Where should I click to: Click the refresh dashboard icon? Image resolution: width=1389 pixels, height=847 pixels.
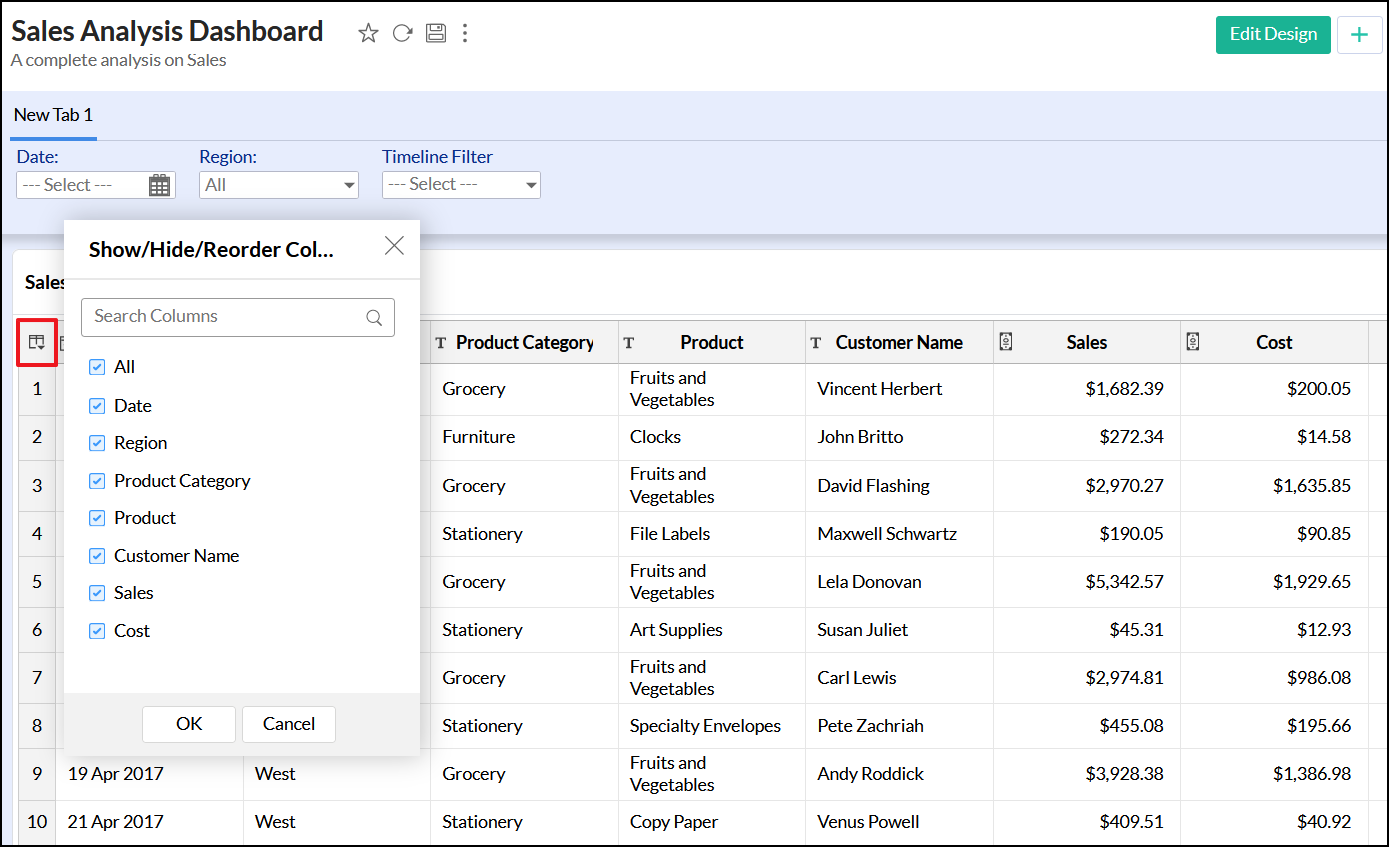point(402,34)
